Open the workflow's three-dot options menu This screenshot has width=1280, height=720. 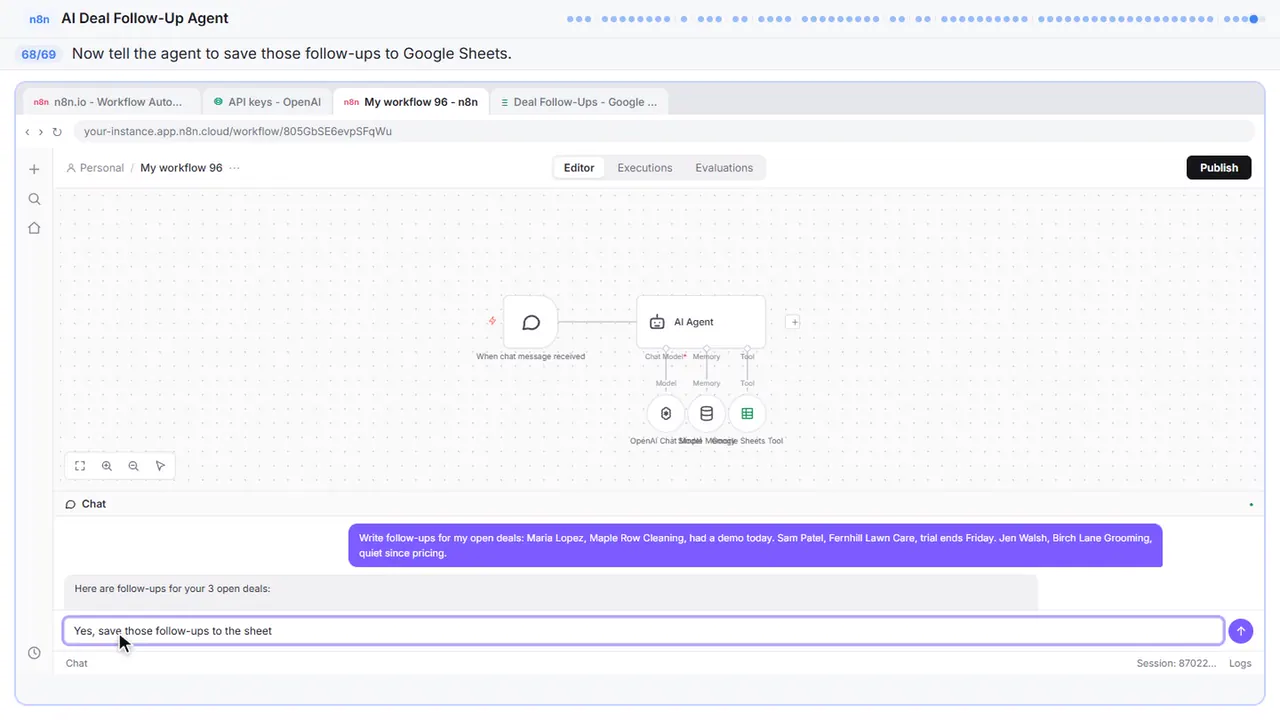tap(234, 168)
